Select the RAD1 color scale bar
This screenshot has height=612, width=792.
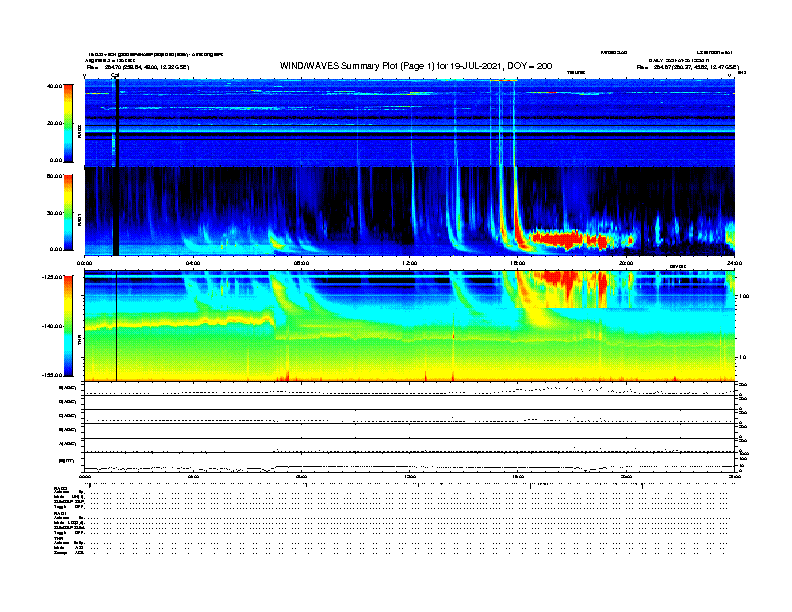tap(68, 213)
